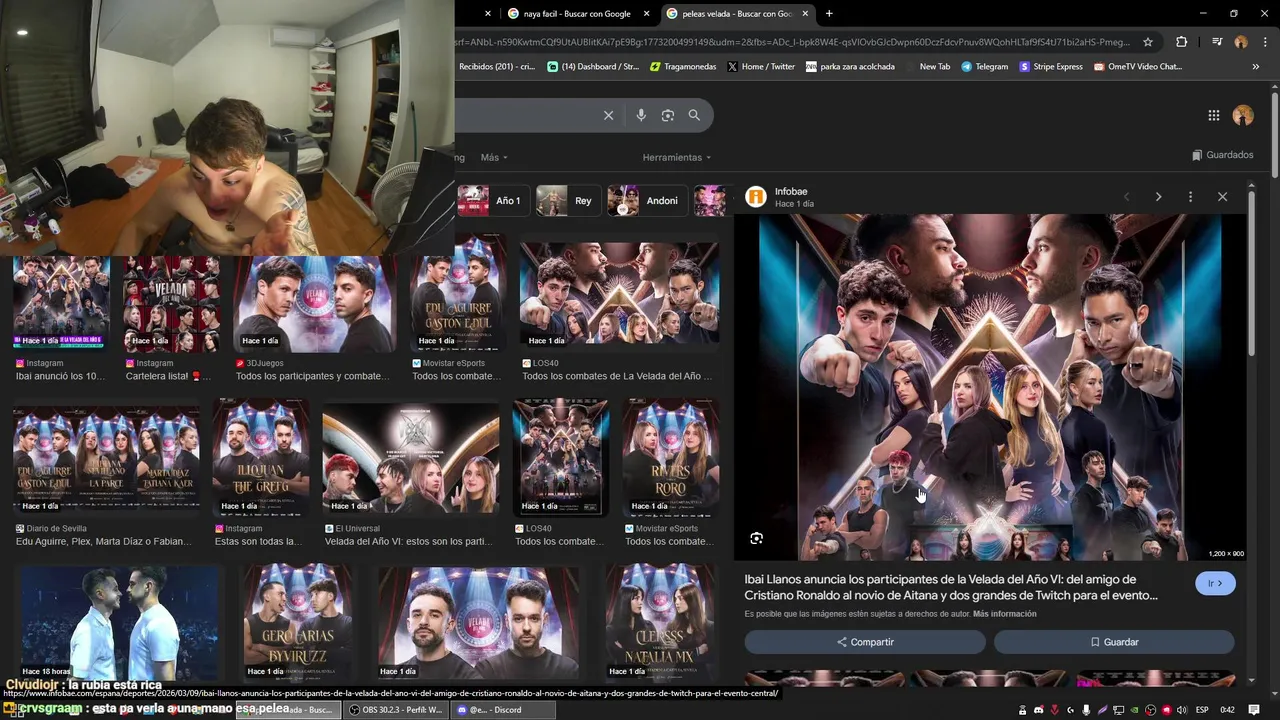1280x720 pixels.
Task: Select the 'Rey' filter chip
Action: [x=568, y=201]
